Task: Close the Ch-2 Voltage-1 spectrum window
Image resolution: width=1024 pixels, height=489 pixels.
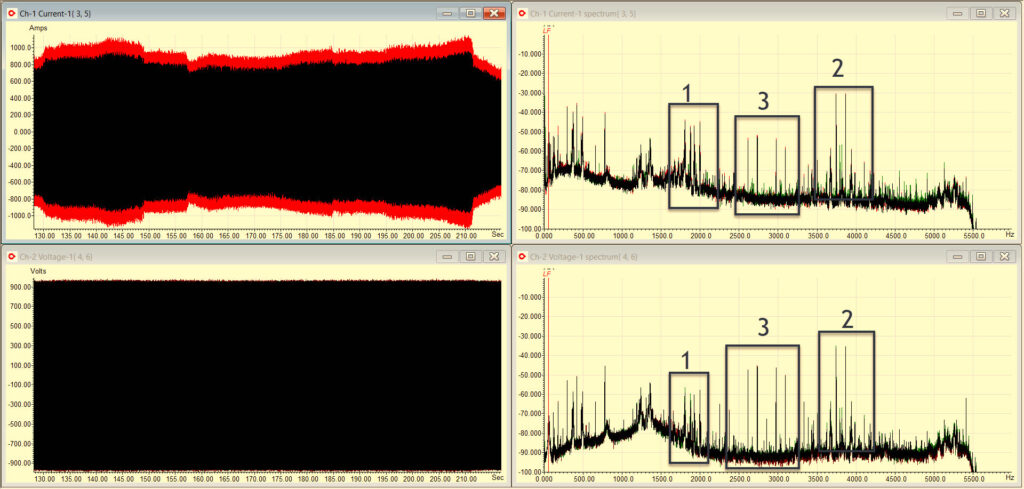Action: [1004, 257]
